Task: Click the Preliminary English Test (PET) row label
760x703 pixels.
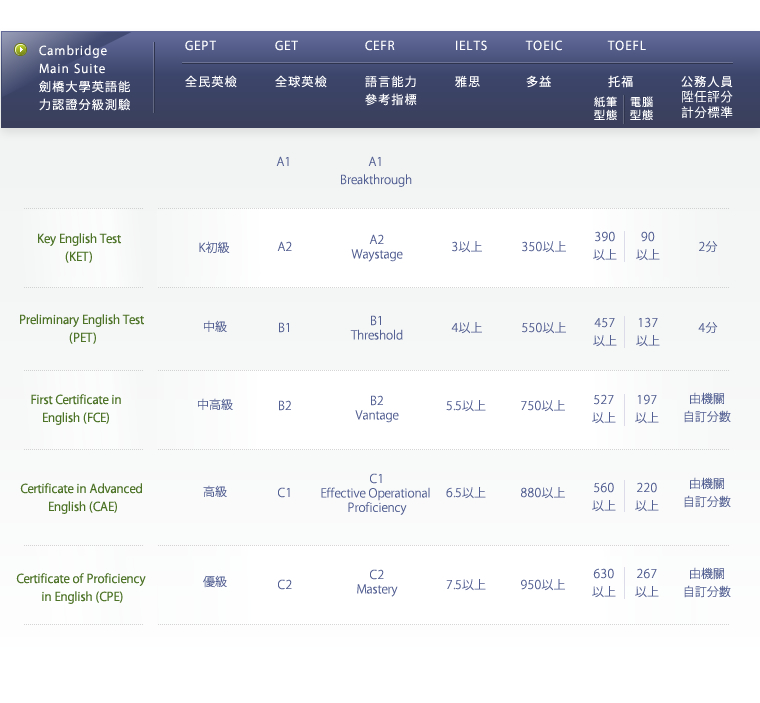Action: (x=81, y=328)
